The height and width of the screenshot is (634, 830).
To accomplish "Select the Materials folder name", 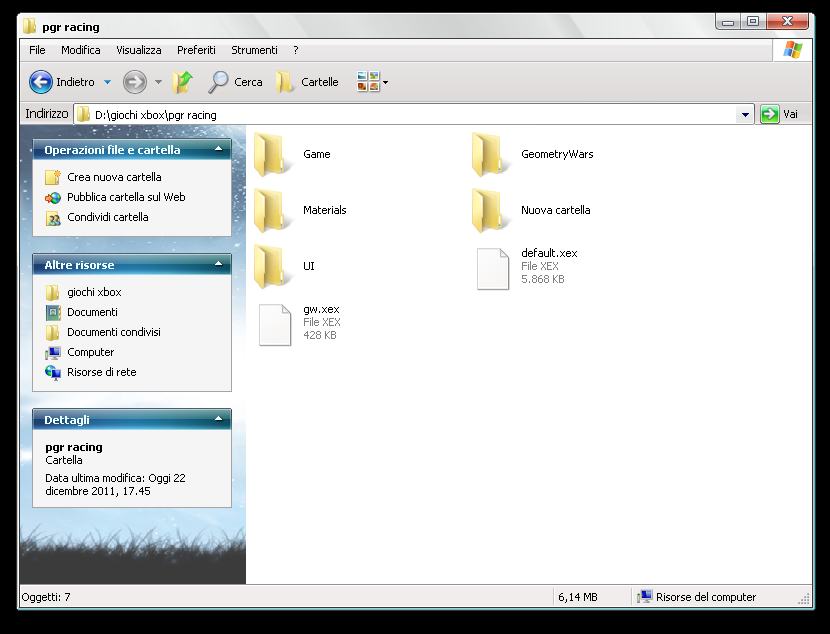I will coord(324,210).
